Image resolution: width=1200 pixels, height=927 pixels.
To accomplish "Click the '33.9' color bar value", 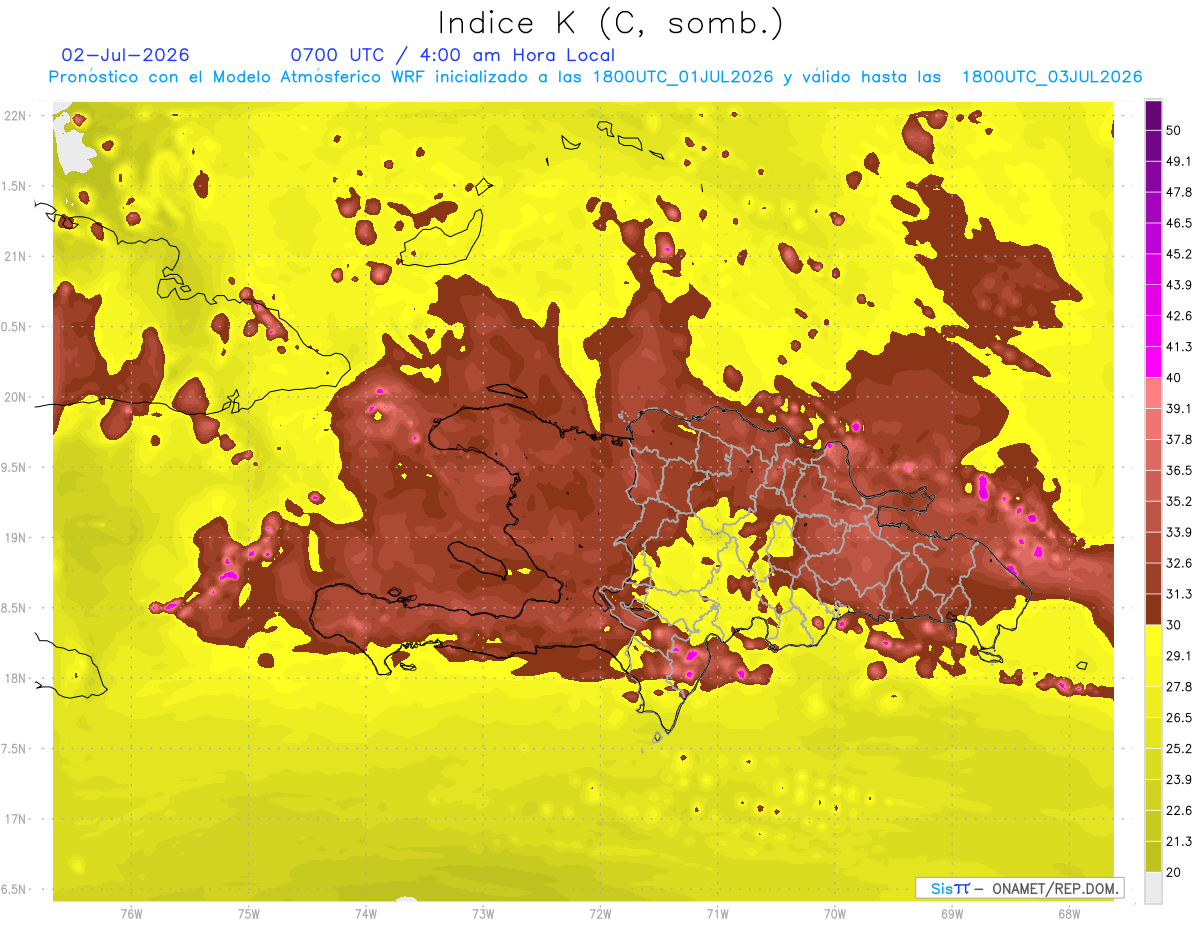I will point(1178,532).
